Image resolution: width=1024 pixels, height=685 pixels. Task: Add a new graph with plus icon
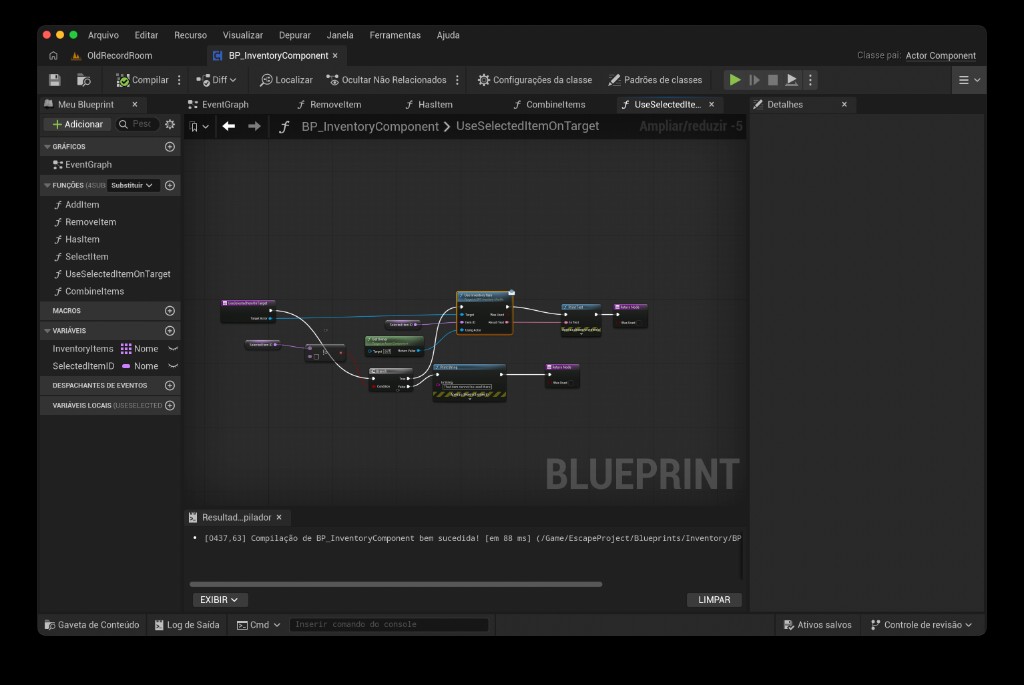170,147
